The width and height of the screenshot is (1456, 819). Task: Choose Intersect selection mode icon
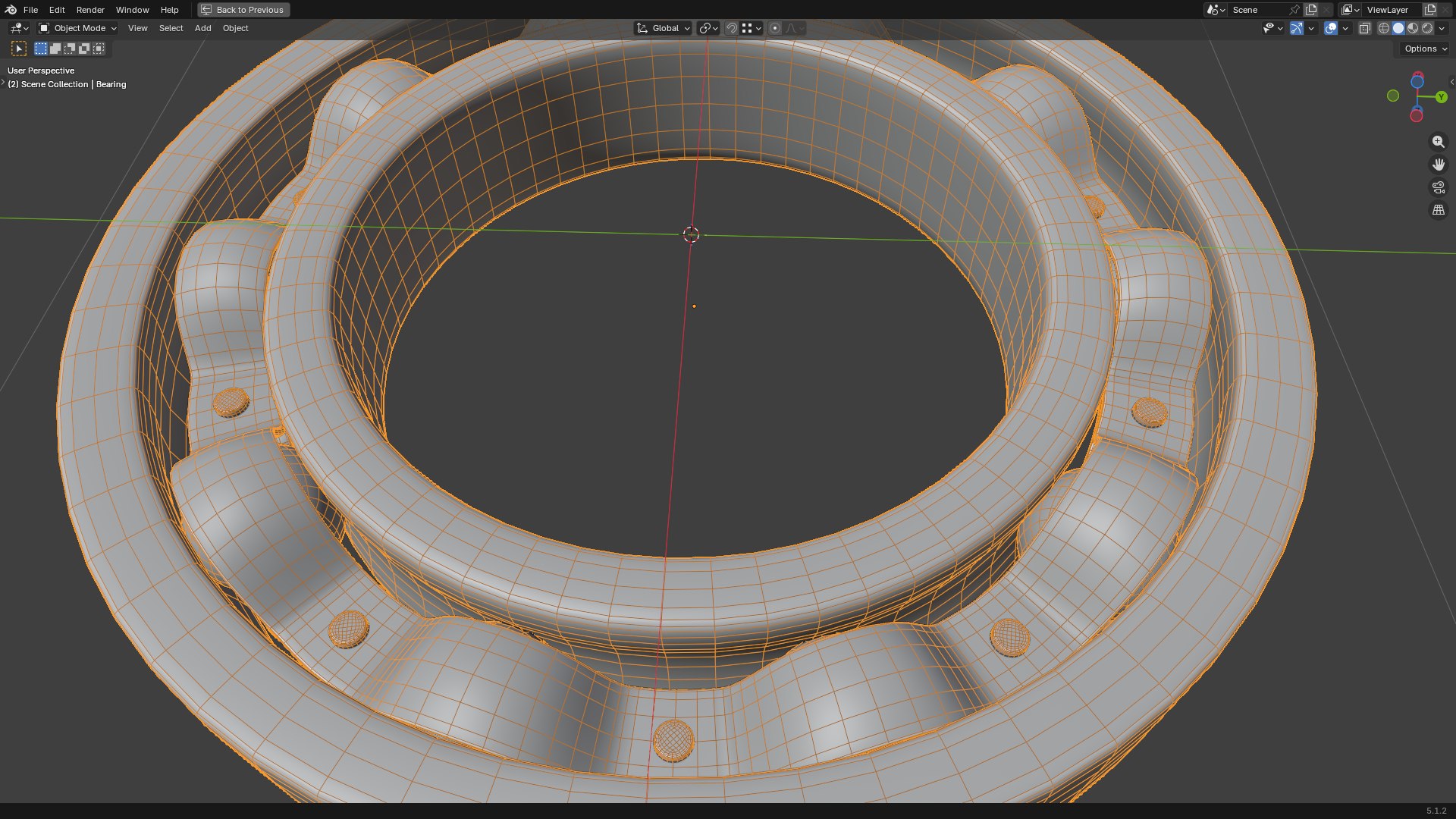click(99, 49)
